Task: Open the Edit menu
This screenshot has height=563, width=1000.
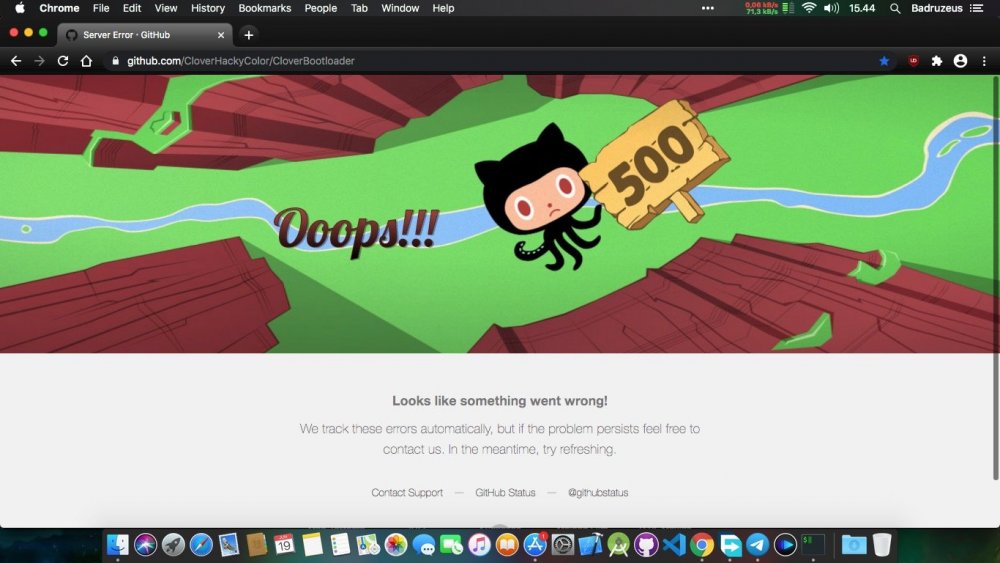Action: tap(132, 8)
